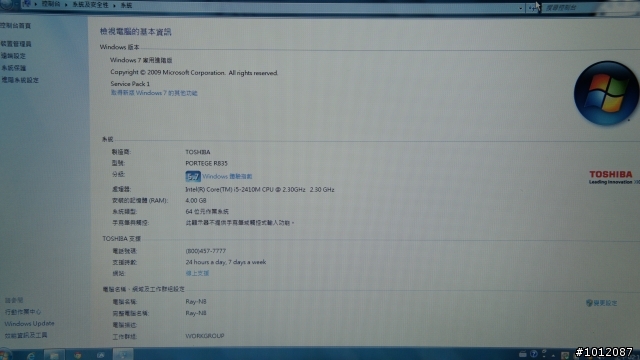This screenshot has width=640, height=360.
Task: Click the 64 位元作業系統 system type value
Action: coord(207,211)
